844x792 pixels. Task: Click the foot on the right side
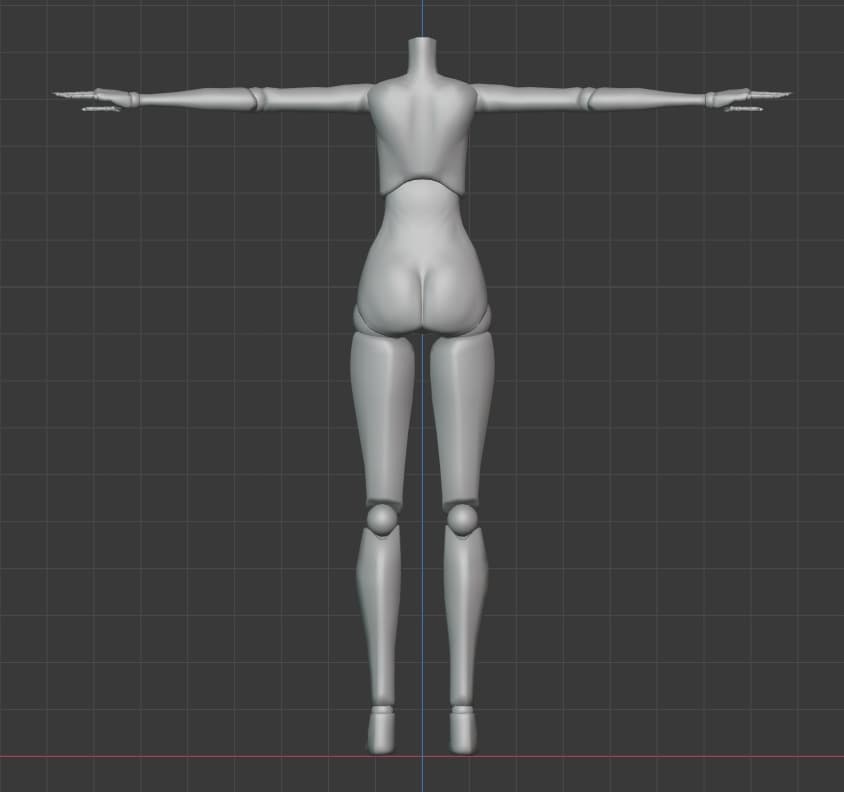462,730
